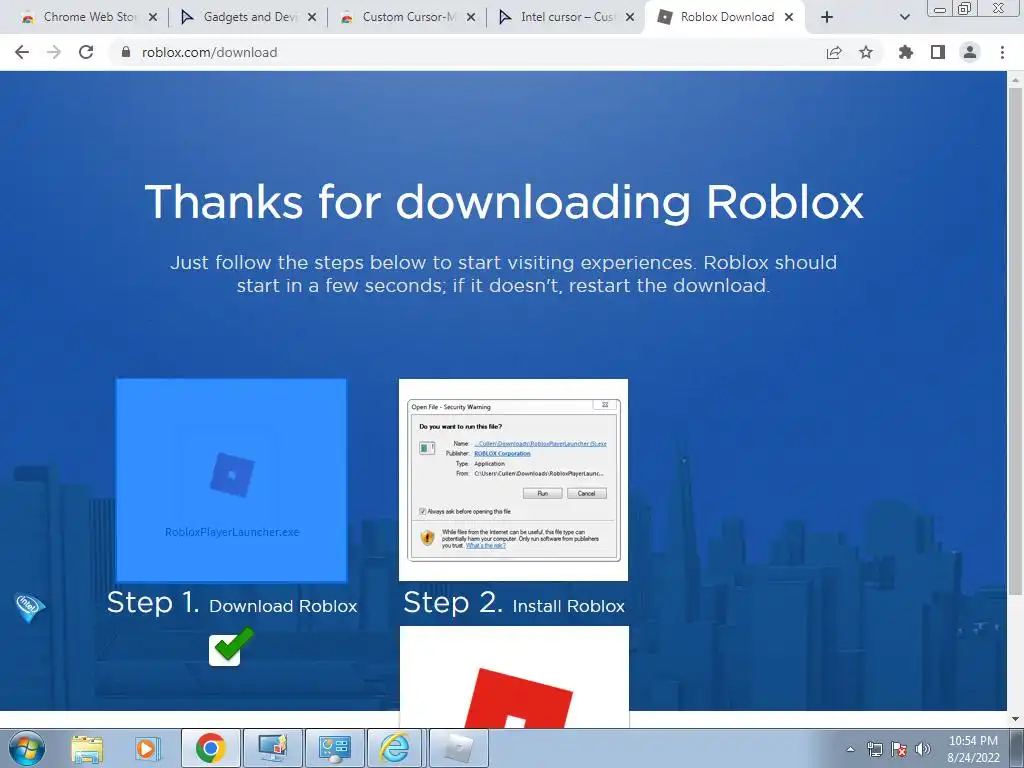
Task: Close the Intel cursor tab
Action: [x=630, y=17]
